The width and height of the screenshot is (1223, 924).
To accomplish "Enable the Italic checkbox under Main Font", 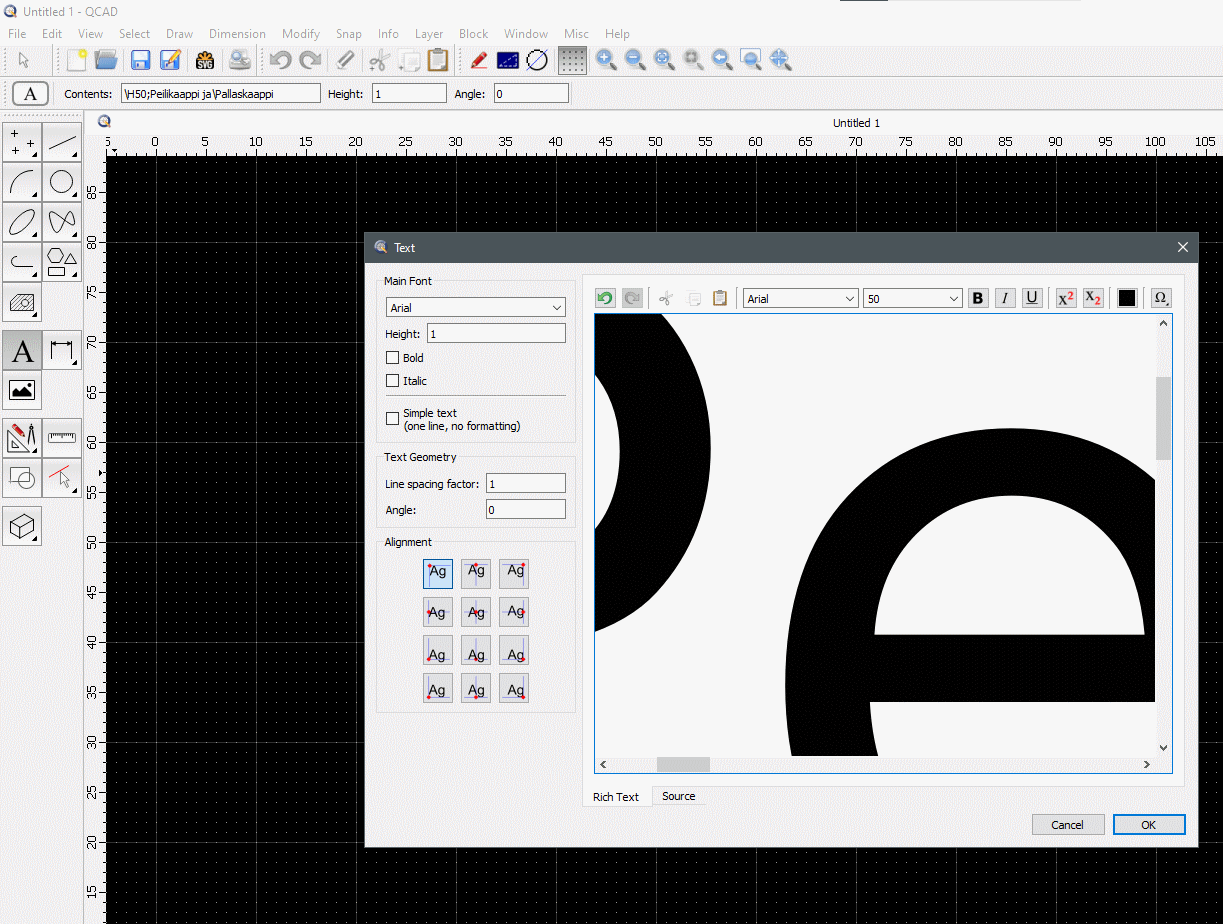I will tap(393, 381).
